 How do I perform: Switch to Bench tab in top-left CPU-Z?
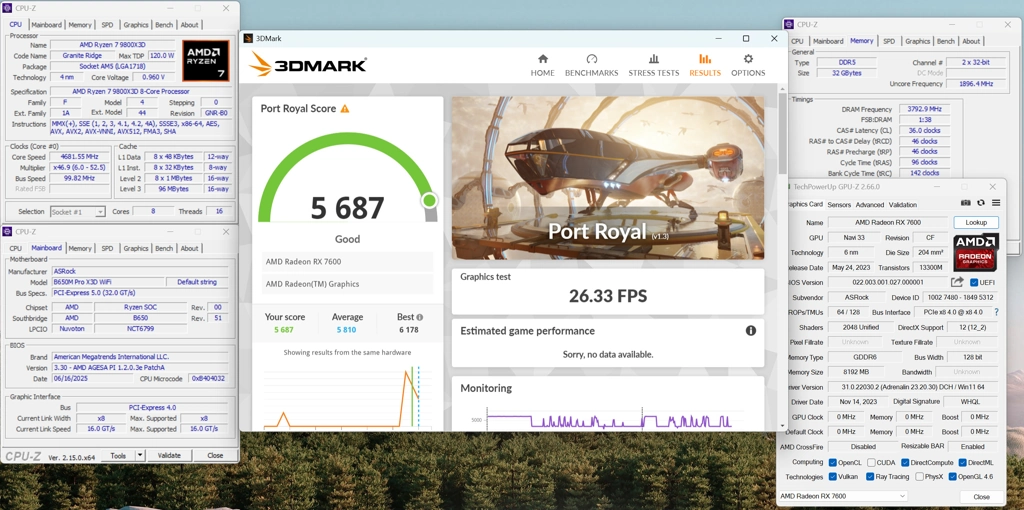click(164, 25)
